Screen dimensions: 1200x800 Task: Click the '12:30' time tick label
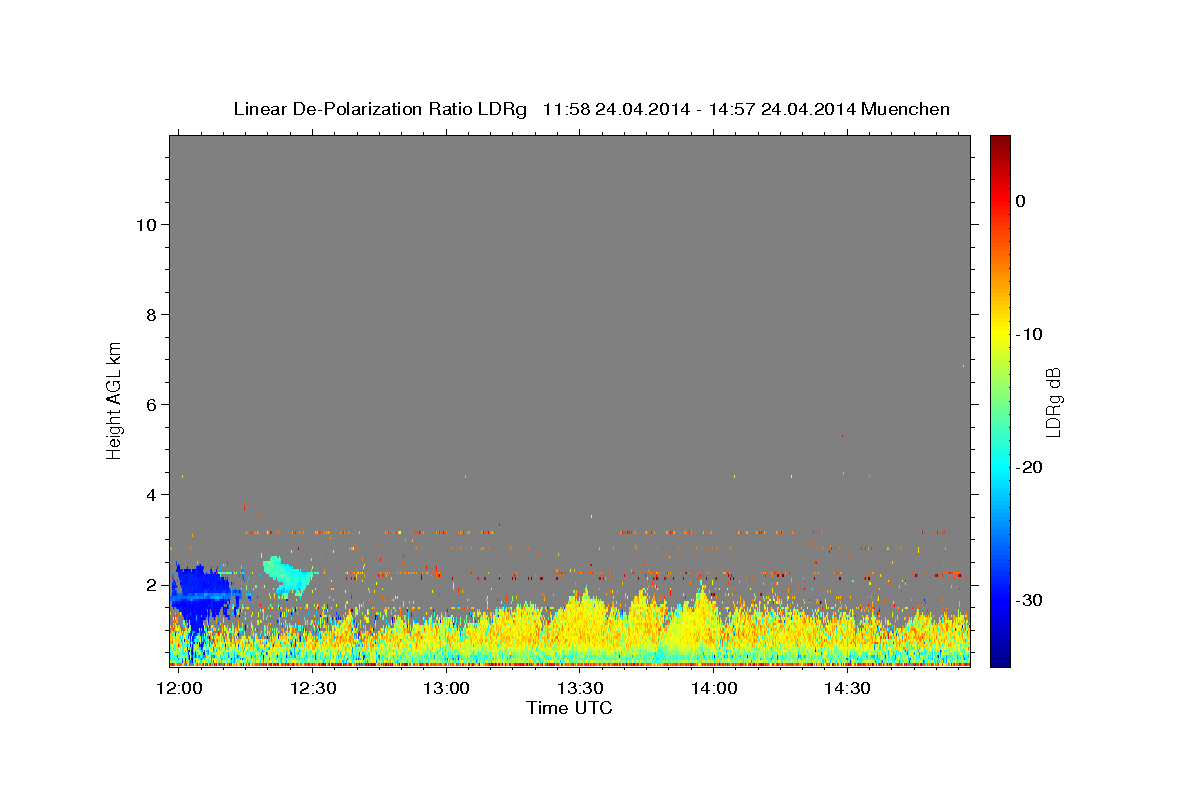click(x=313, y=689)
